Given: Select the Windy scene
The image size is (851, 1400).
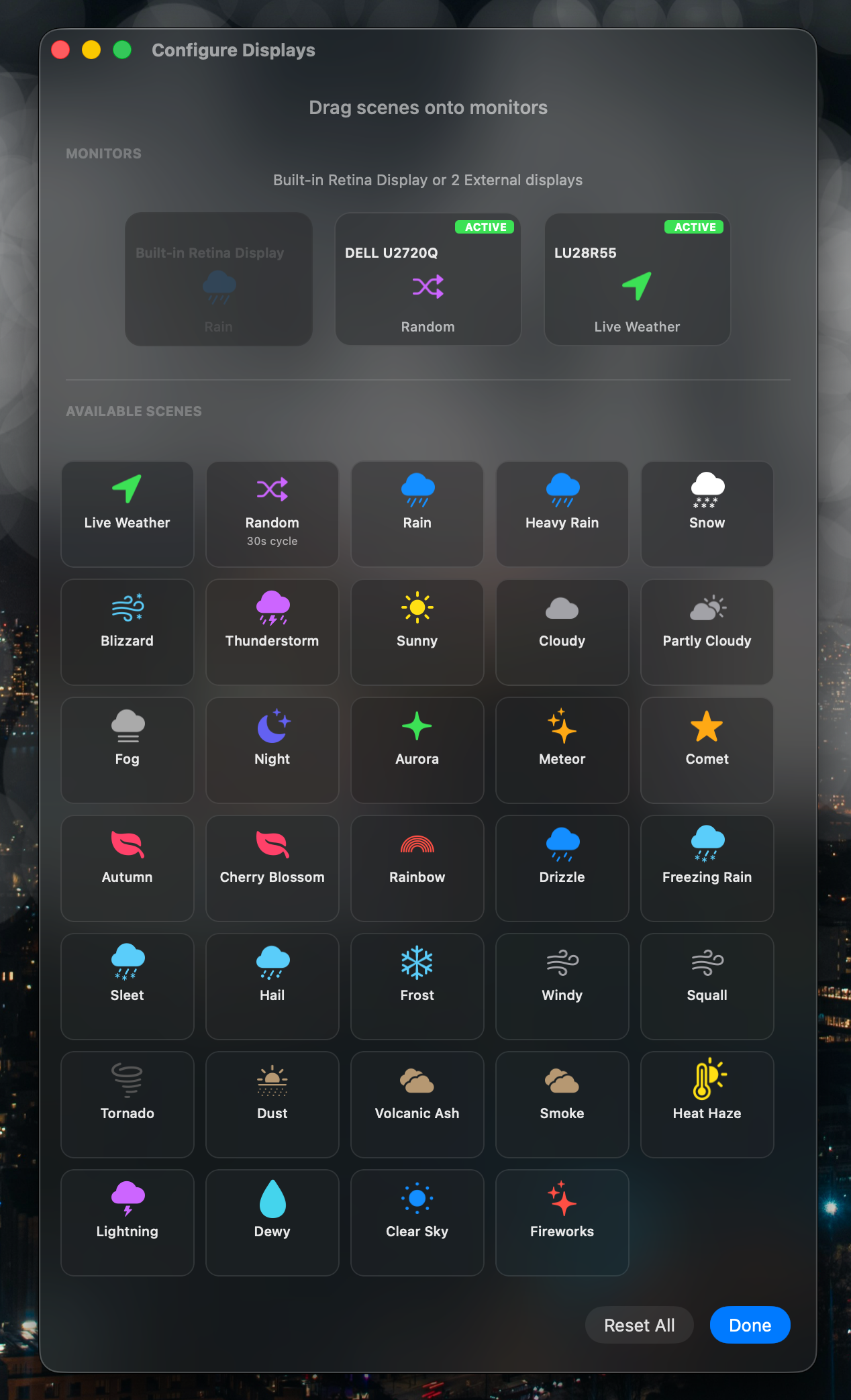Looking at the screenshot, I should (562, 987).
